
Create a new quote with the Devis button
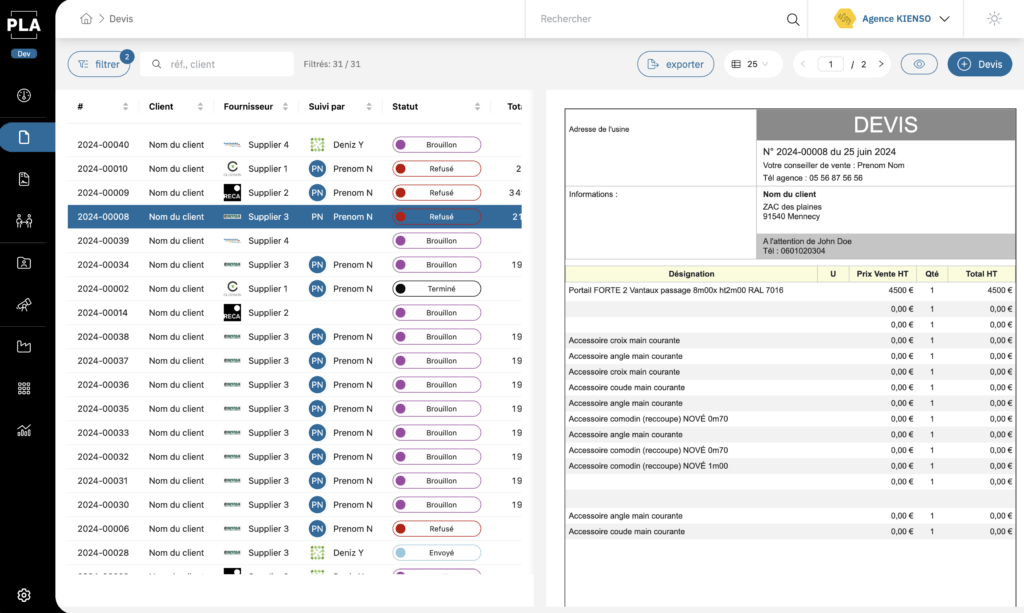(979, 62)
